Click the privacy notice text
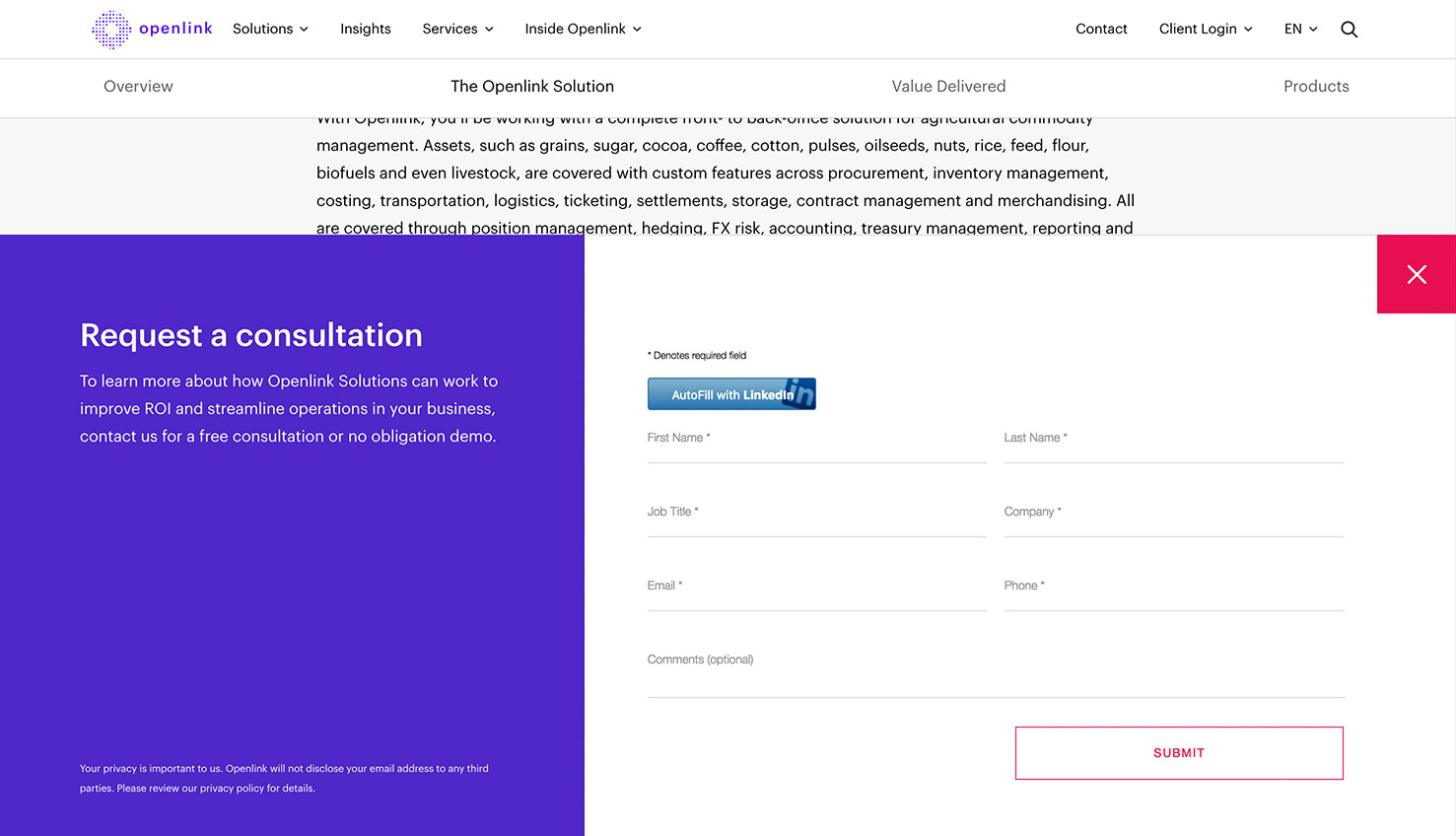 [x=284, y=778]
